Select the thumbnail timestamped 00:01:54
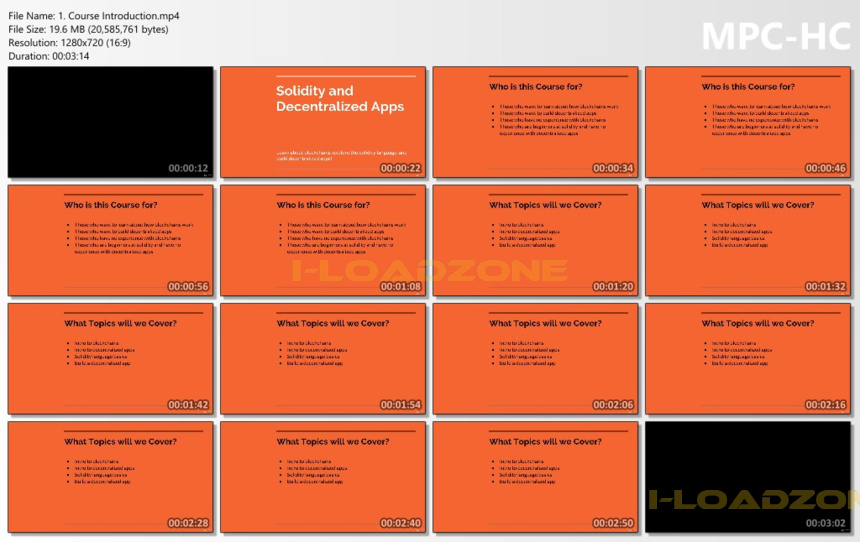This screenshot has height=542, width=860. click(x=323, y=359)
